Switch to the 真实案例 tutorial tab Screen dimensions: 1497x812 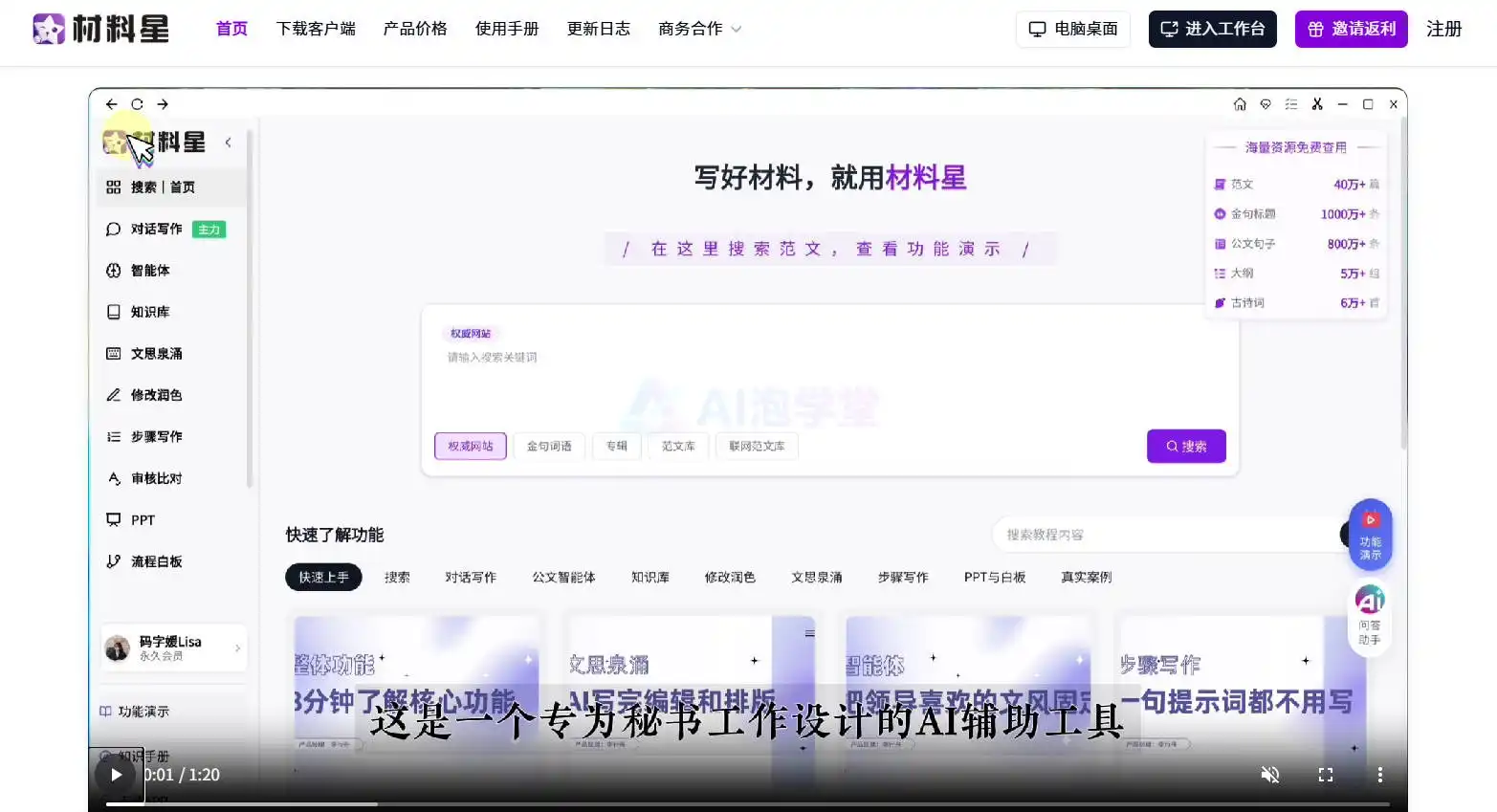pyautogui.click(x=1087, y=578)
